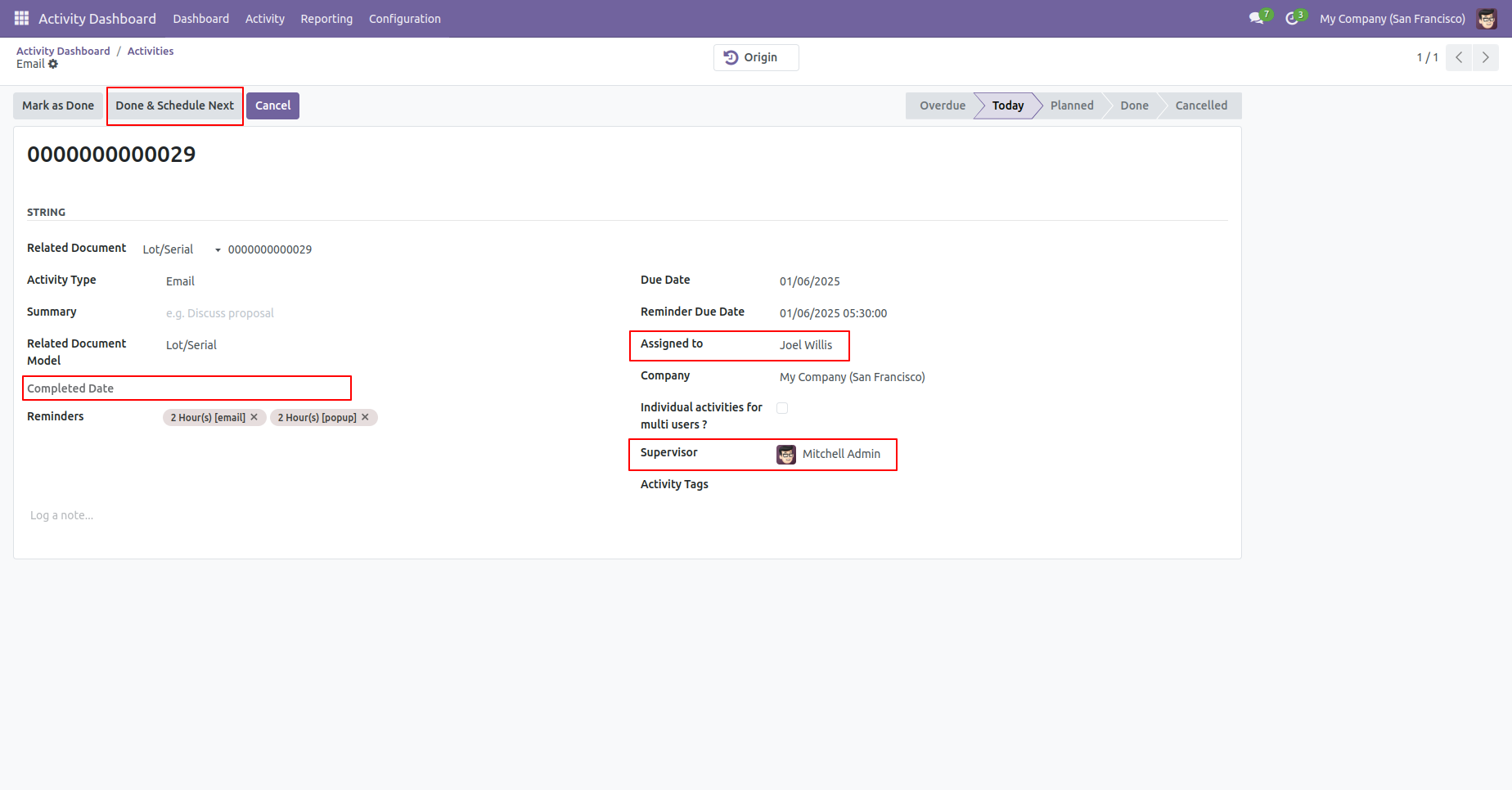Click the Reminder Due Date field
Viewport: 1512px width, 790px height.
click(1004, 313)
